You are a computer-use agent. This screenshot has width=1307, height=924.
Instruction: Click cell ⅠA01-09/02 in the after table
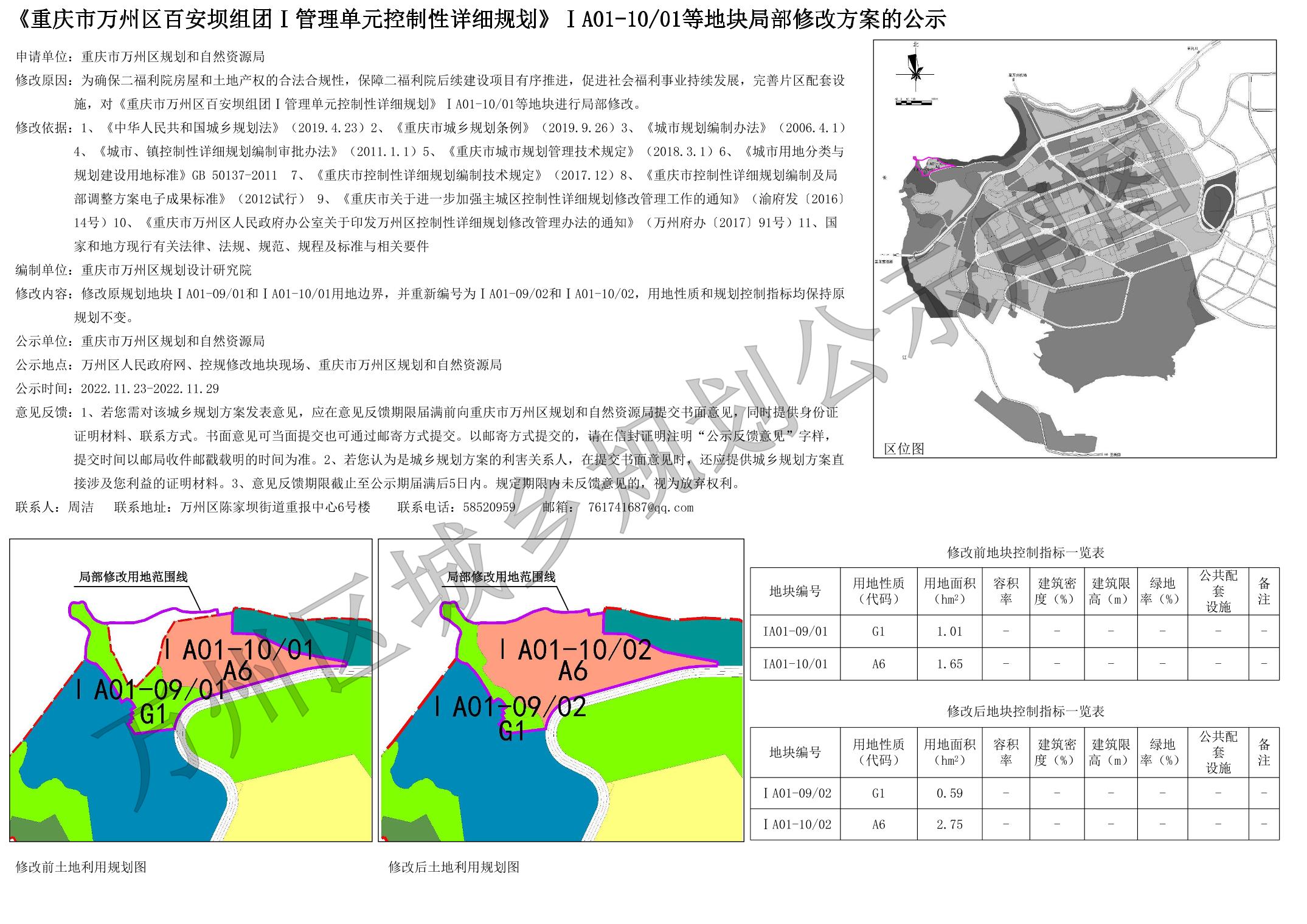(795, 793)
